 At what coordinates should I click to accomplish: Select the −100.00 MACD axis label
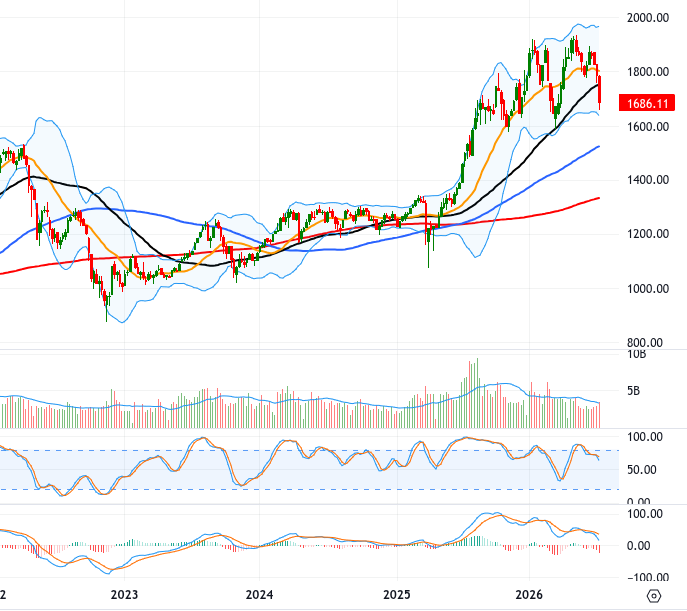pyautogui.click(x=648, y=577)
